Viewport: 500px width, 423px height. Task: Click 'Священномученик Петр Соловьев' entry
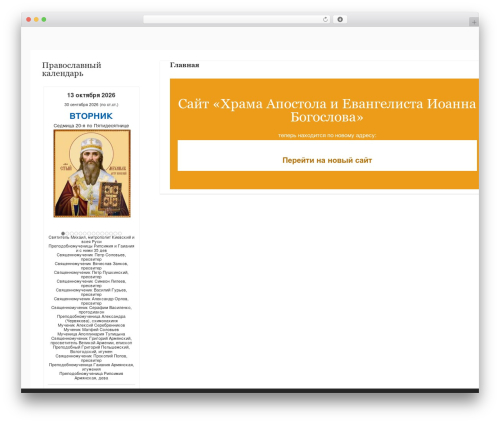[x=91, y=257]
